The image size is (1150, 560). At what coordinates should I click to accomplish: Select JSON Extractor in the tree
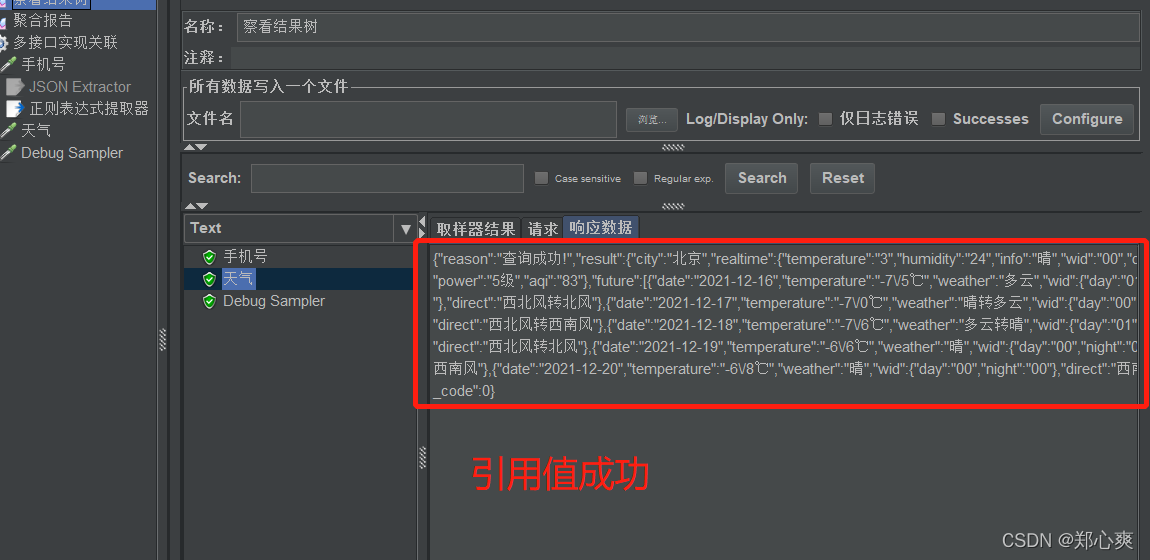tap(80, 86)
